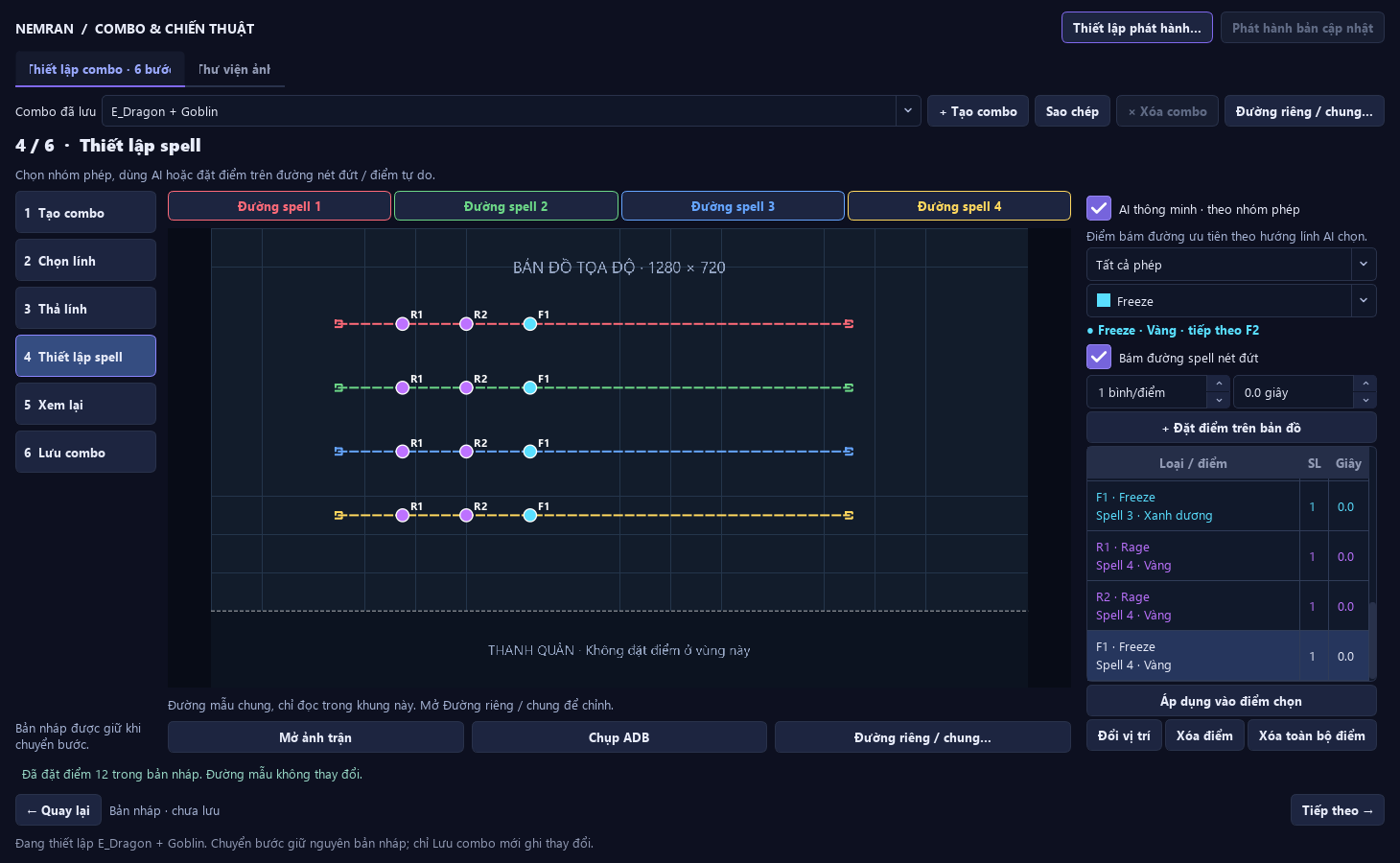Click the blue spell line end marker
This screenshot has width=1400, height=863.
click(x=849, y=452)
